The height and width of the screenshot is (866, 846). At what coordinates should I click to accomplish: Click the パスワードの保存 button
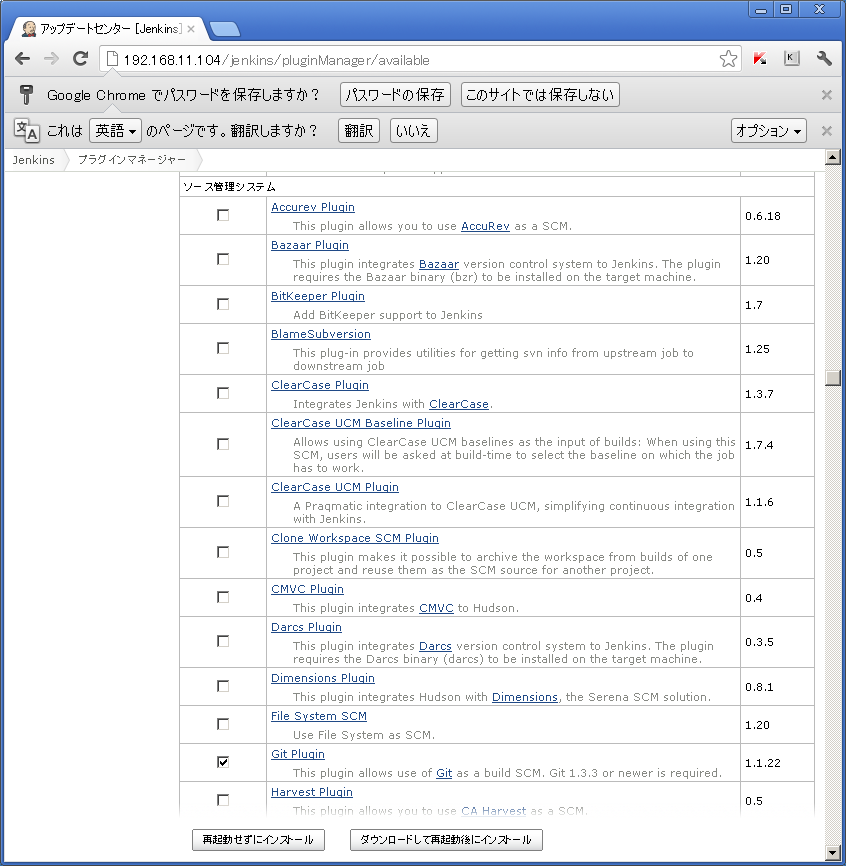(395, 95)
